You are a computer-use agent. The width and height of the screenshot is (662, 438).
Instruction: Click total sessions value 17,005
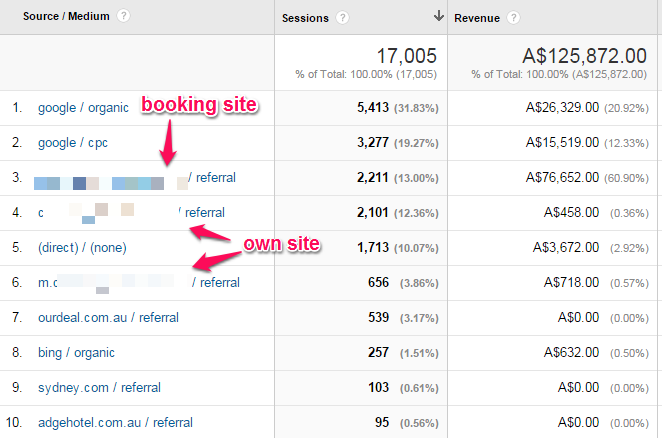click(406, 57)
